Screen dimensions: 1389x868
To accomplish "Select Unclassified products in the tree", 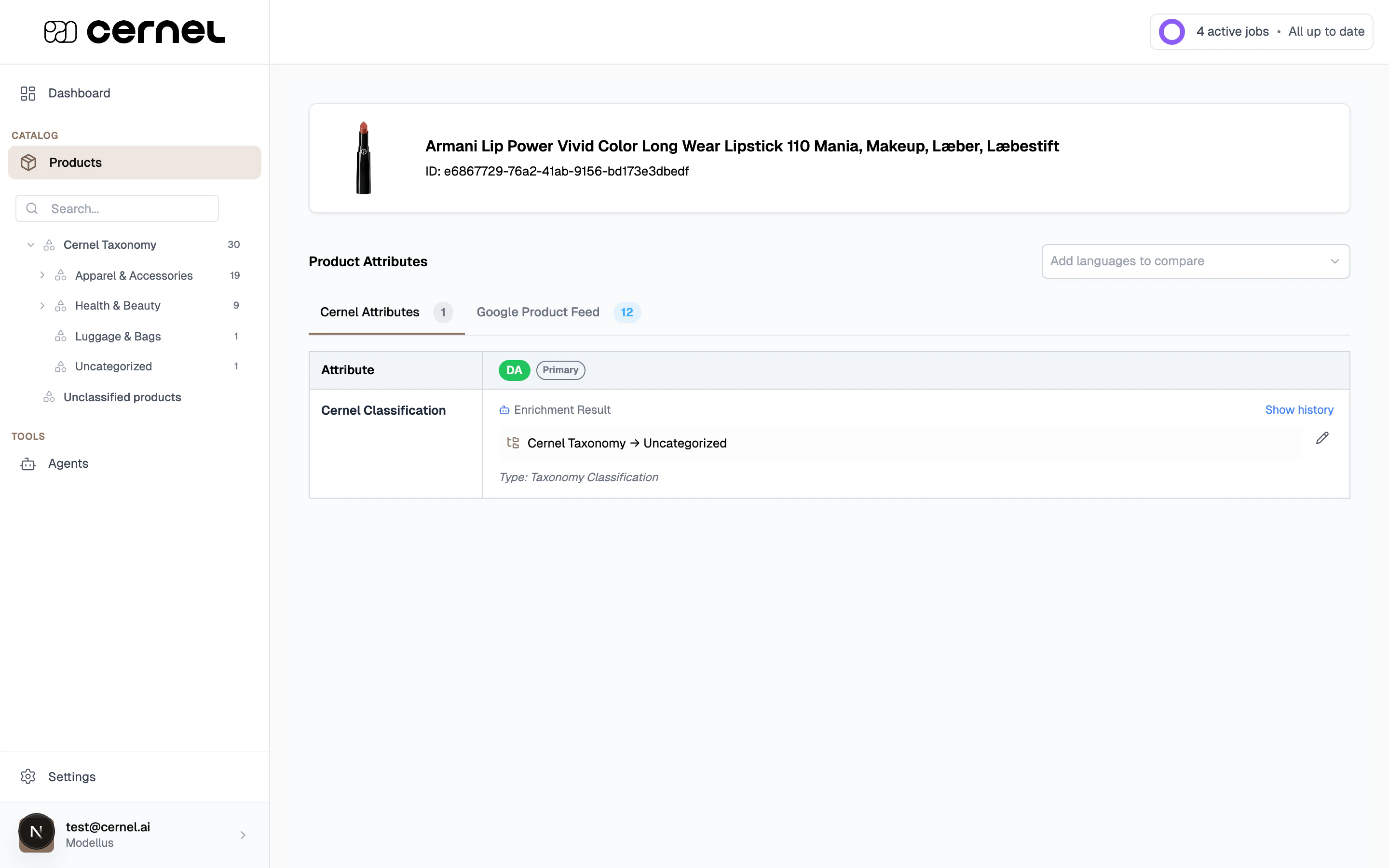I will click(x=122, y=397).
